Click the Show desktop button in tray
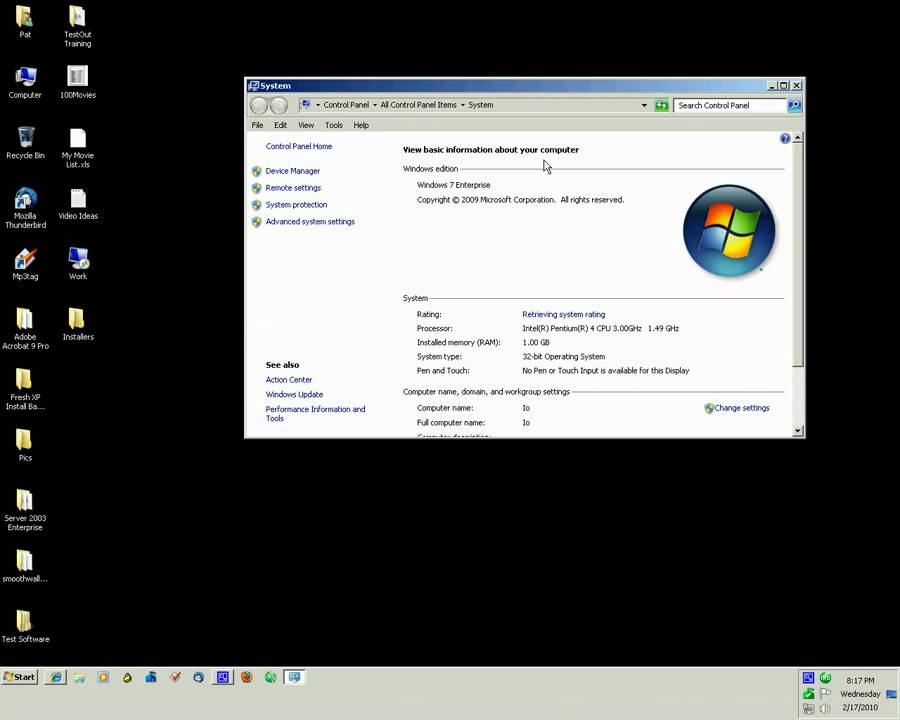 click(891, 694)
